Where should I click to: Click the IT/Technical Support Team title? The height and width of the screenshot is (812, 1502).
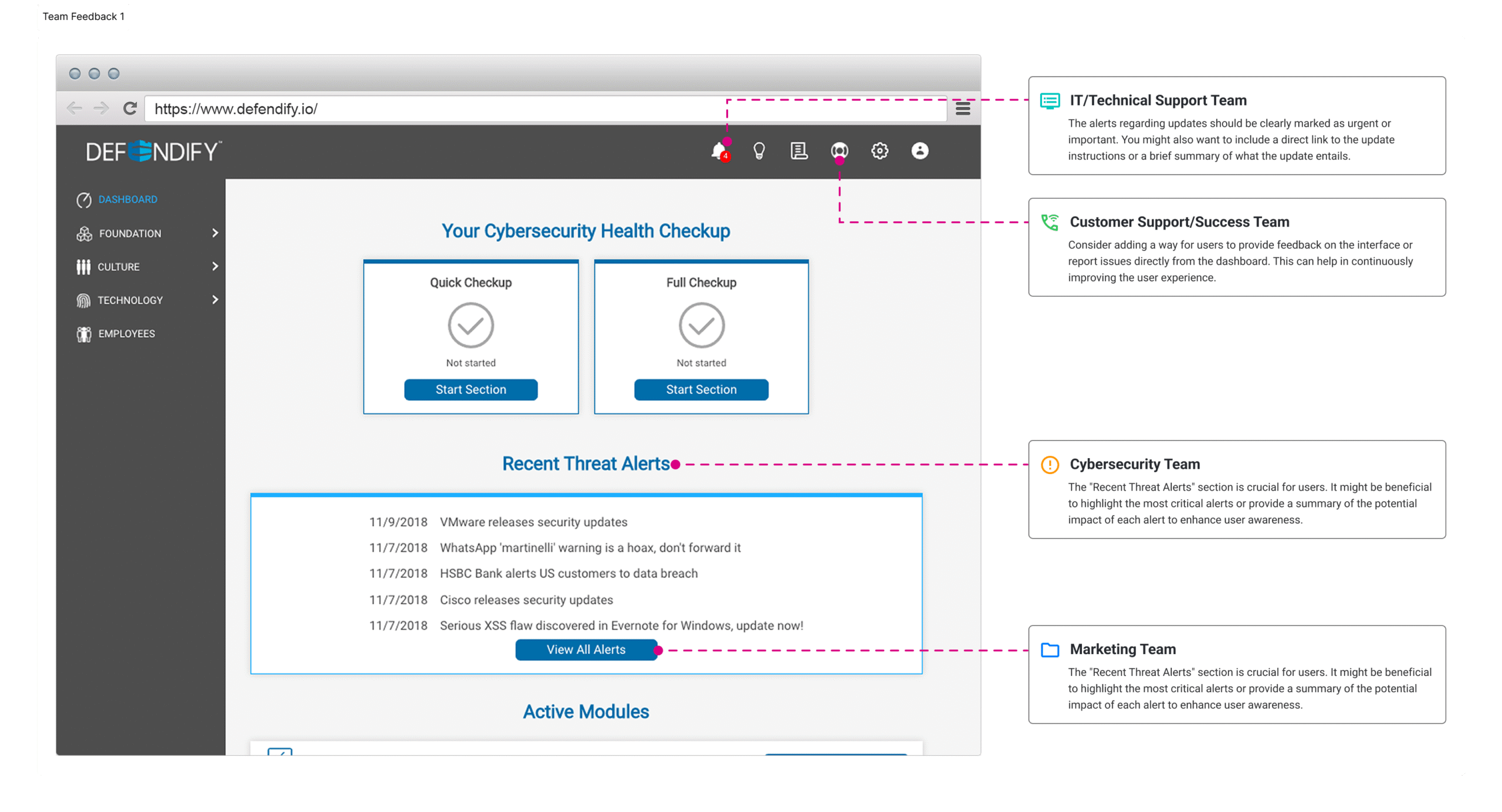point(1158,100)
